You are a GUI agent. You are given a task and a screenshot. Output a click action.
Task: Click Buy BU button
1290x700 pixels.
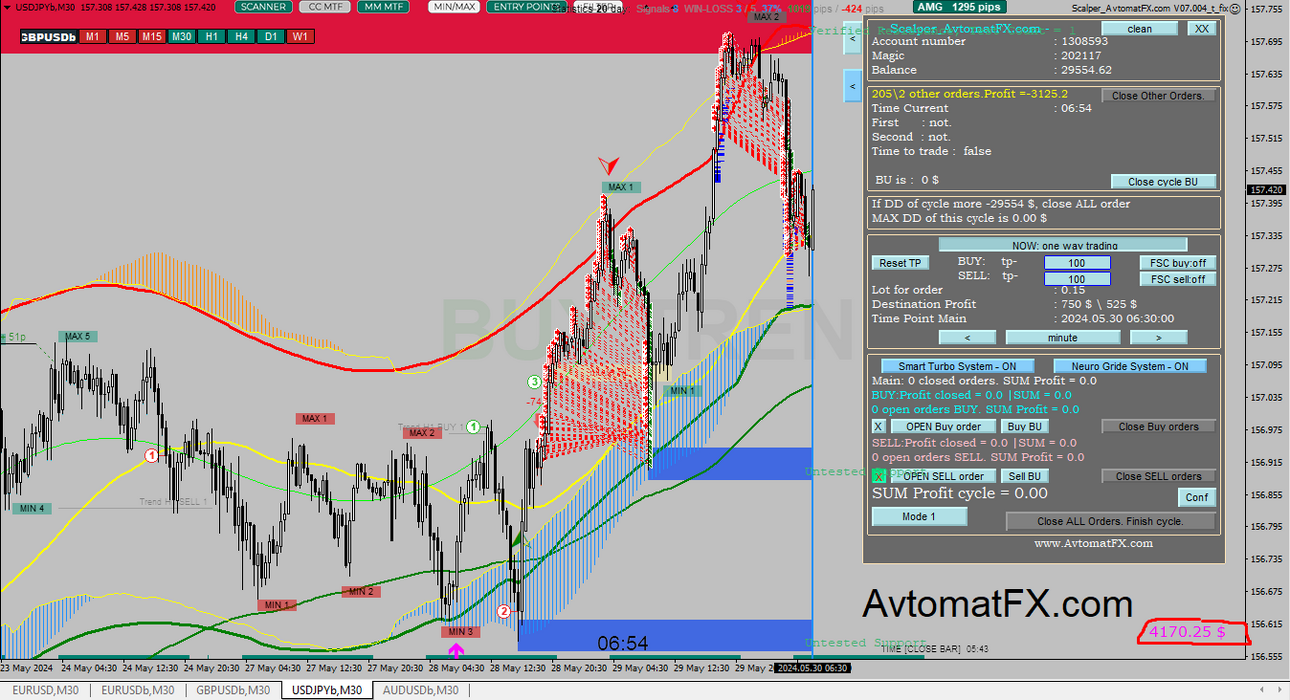[1025, 426]
